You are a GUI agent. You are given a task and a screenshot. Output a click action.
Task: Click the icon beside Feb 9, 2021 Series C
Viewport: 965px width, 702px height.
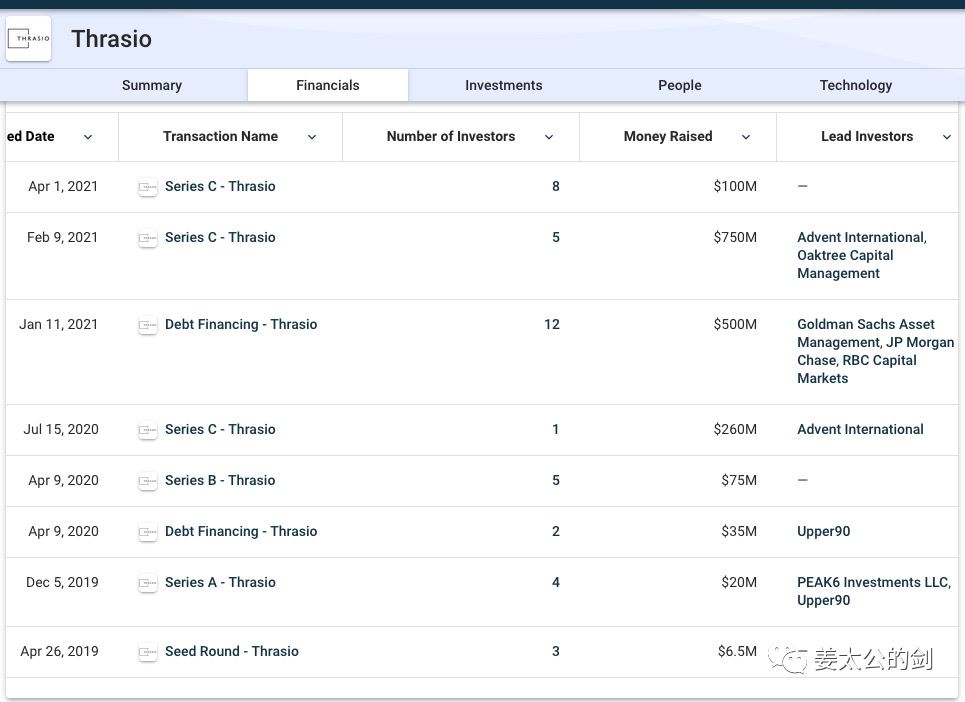148,238
